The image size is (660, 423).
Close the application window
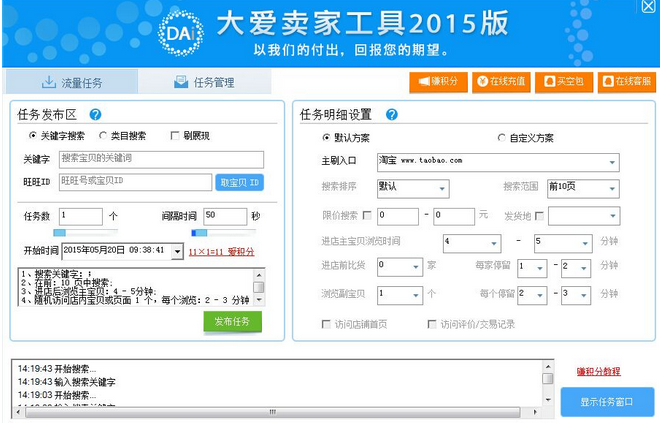coord(648,6)
